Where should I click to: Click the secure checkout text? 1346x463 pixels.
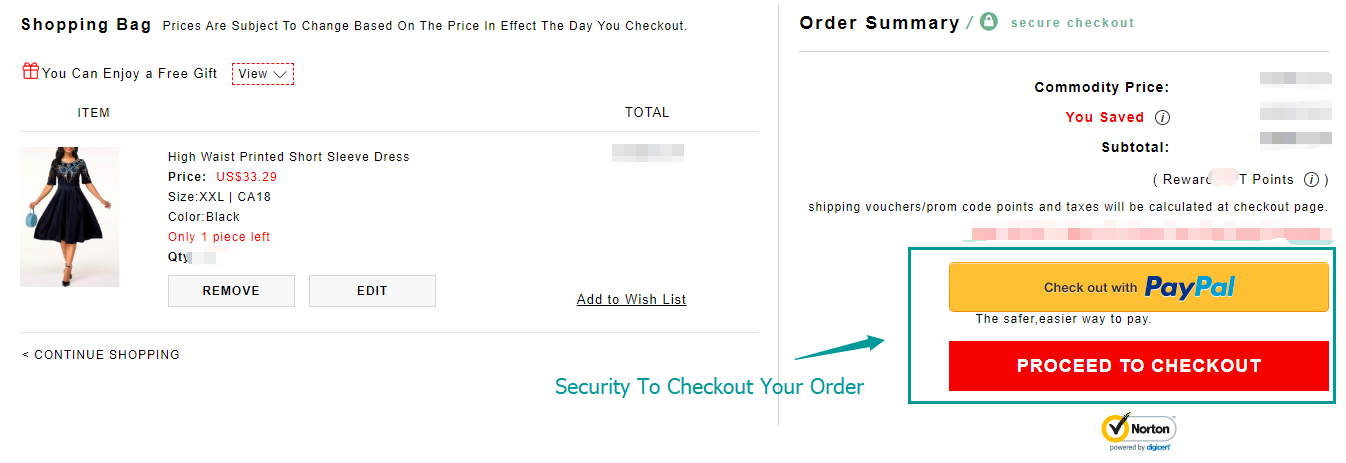1072,23
